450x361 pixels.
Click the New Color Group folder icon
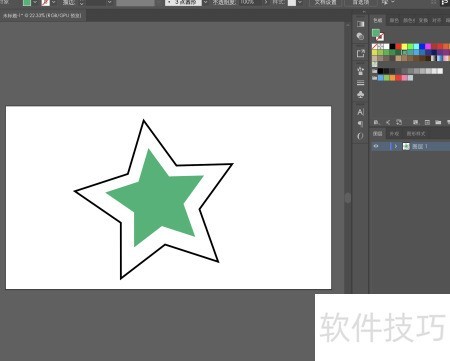[438, 122]
